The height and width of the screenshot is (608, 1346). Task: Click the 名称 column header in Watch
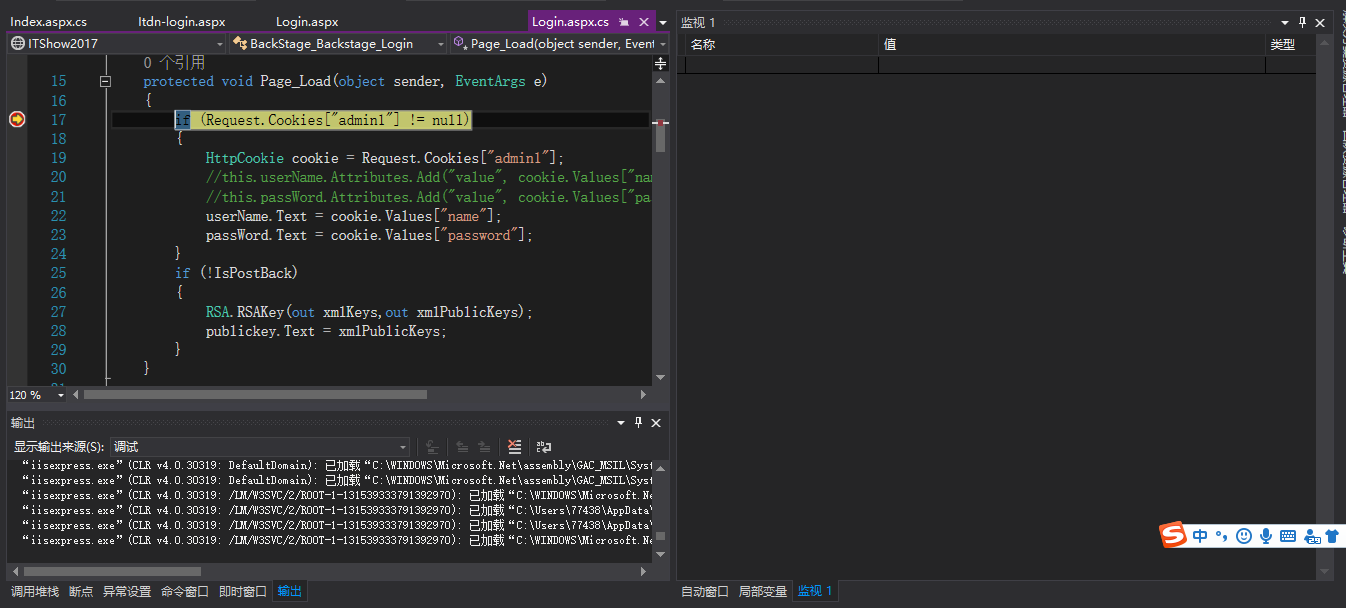pos(781,44)
